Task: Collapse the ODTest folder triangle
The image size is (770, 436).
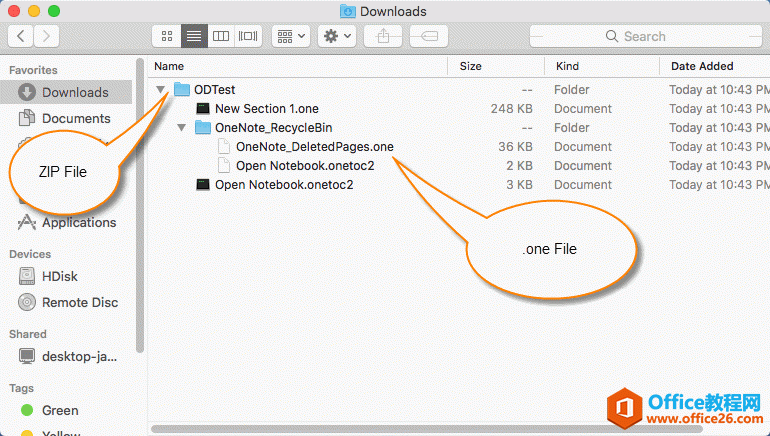Action: point(161,90)
